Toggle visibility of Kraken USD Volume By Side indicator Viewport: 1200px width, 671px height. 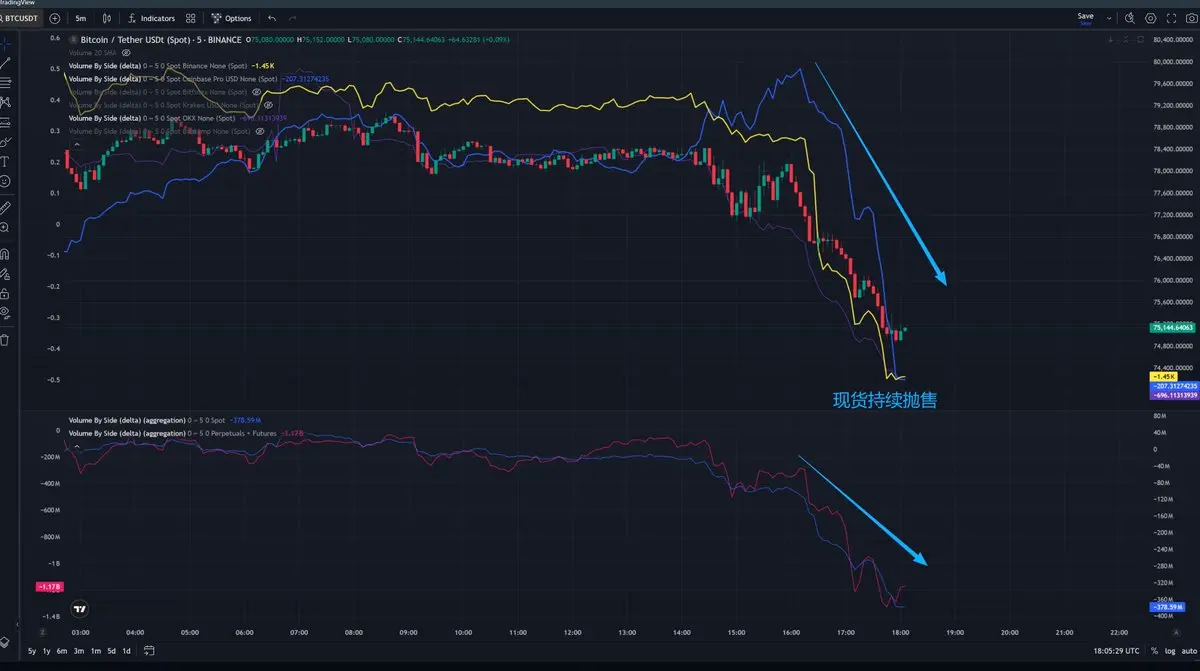tap(270, 104)
